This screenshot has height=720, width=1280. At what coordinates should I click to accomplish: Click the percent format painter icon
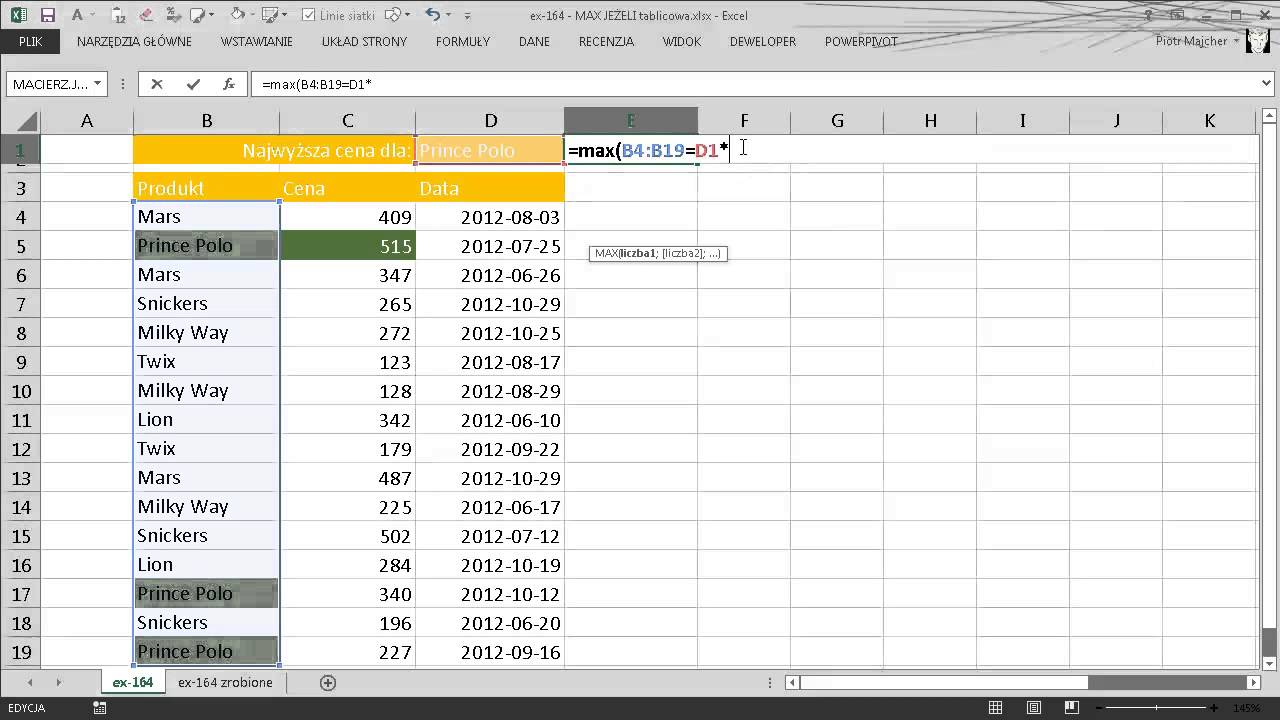tap(173, 15)
